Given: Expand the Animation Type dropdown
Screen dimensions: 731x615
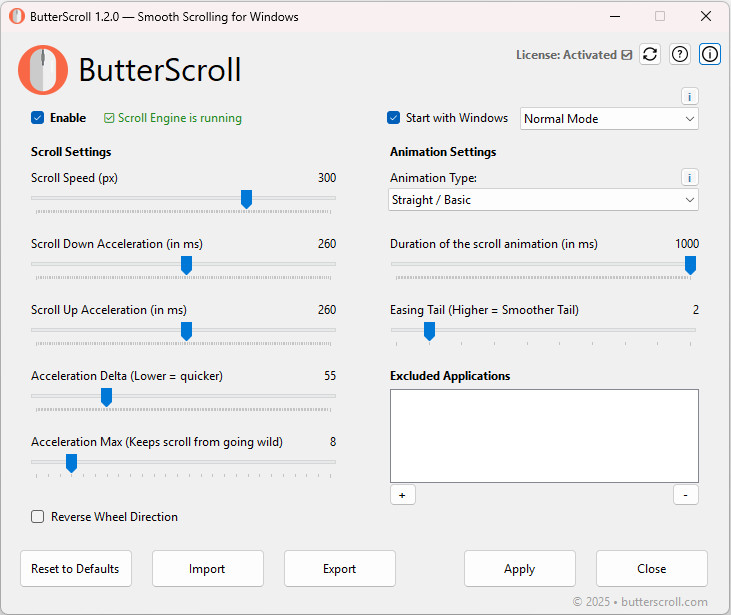Looking at the screenshot, I should click(x=544, y=200).
